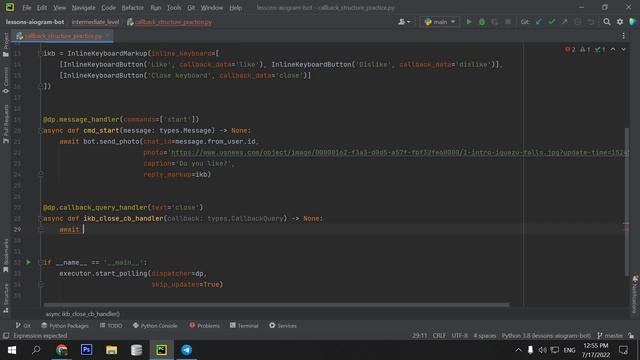The width and height of the screenshot is (640, 360).
Task: Open the main run configuration dropdown
Action: point(440,22)
